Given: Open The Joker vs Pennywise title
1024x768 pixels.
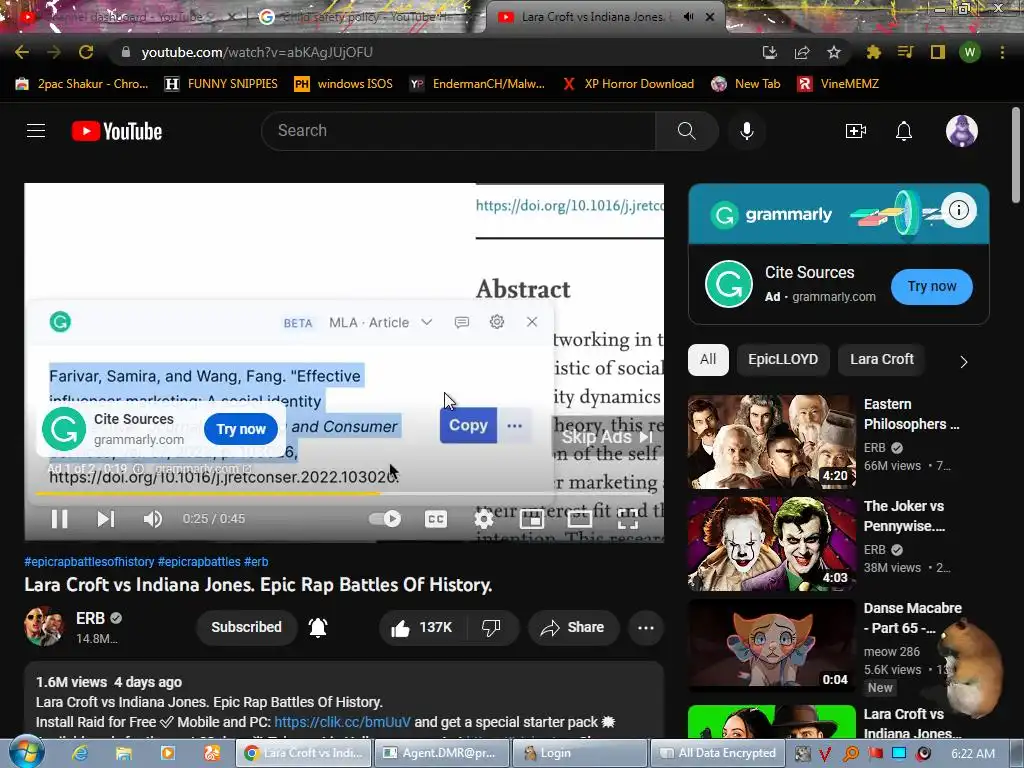Looking at the screenshot, I should (904, 516).
